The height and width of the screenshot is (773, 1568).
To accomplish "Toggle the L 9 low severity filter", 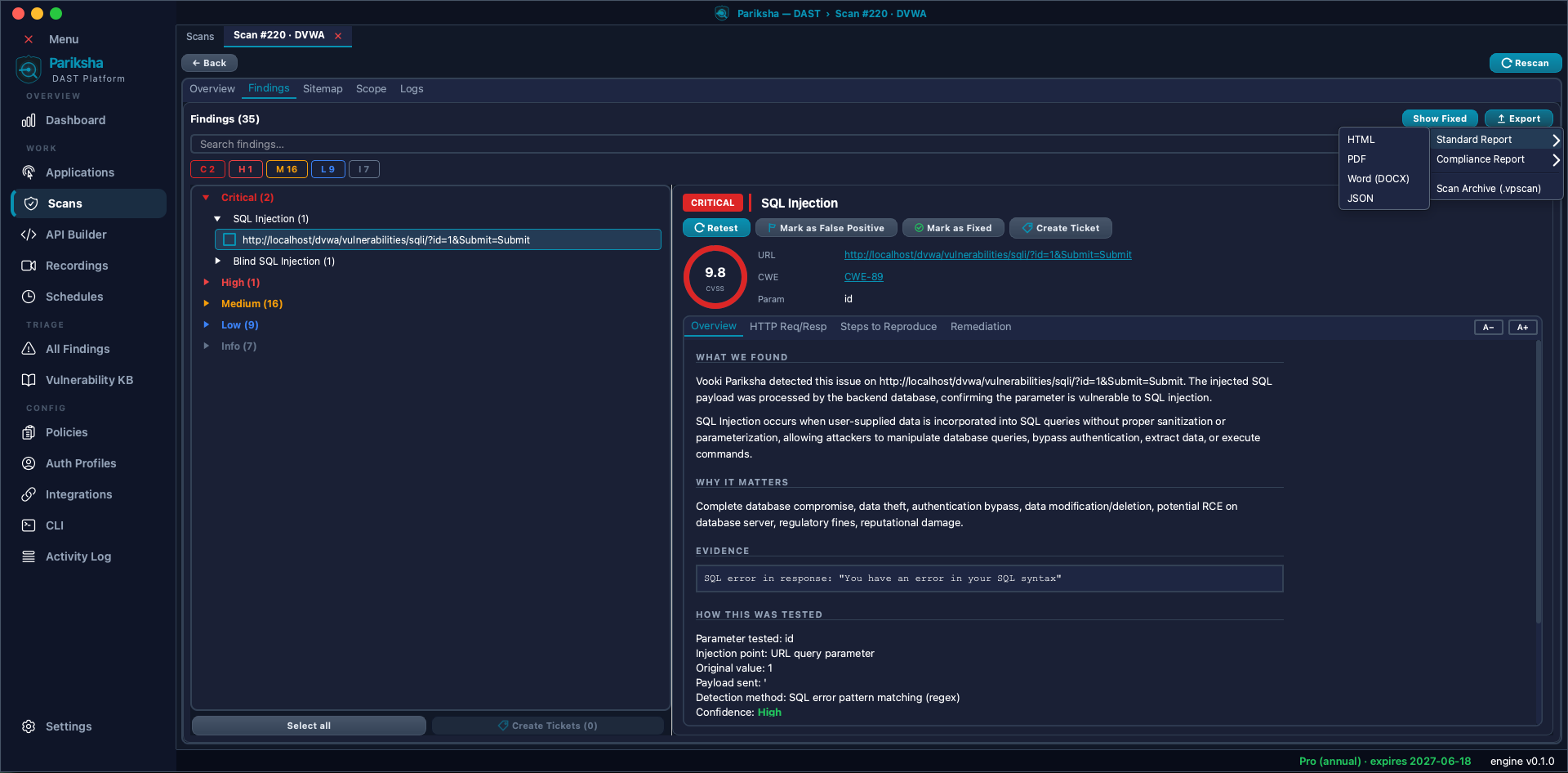I will (x=327, y=169).
